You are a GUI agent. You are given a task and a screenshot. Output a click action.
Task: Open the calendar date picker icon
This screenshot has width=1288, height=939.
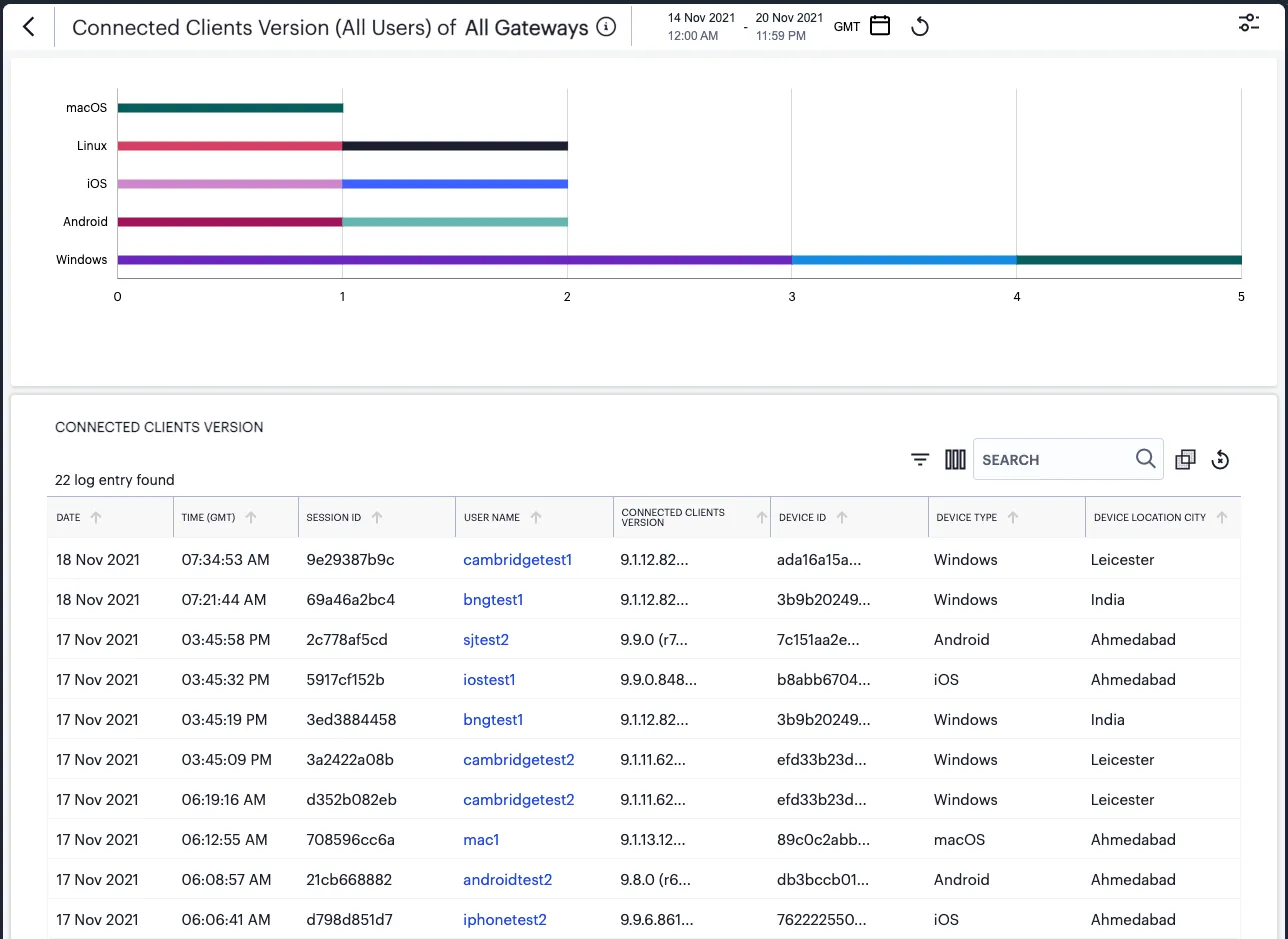coord(880,26)
